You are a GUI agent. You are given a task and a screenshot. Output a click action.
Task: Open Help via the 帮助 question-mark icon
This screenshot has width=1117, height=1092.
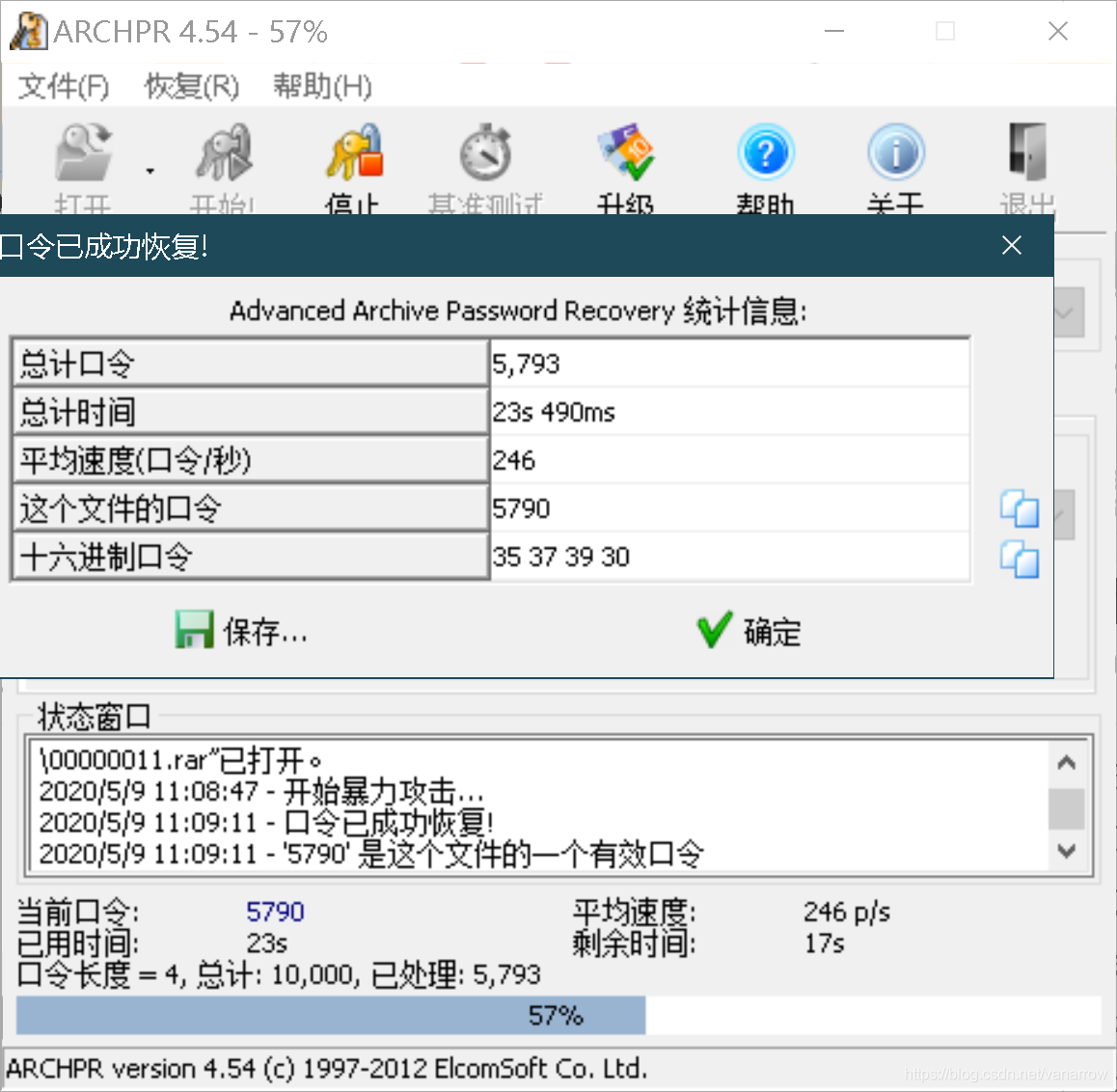[x=765, y=152]
